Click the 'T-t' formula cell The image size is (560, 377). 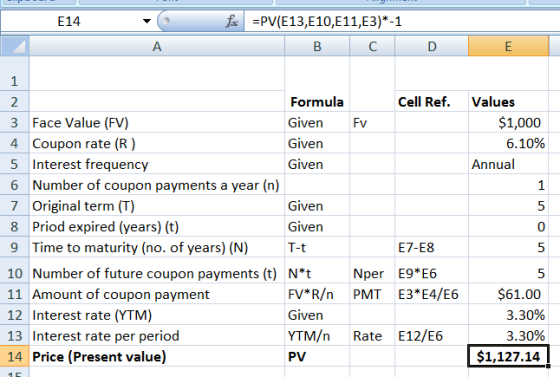pos(317,247)
